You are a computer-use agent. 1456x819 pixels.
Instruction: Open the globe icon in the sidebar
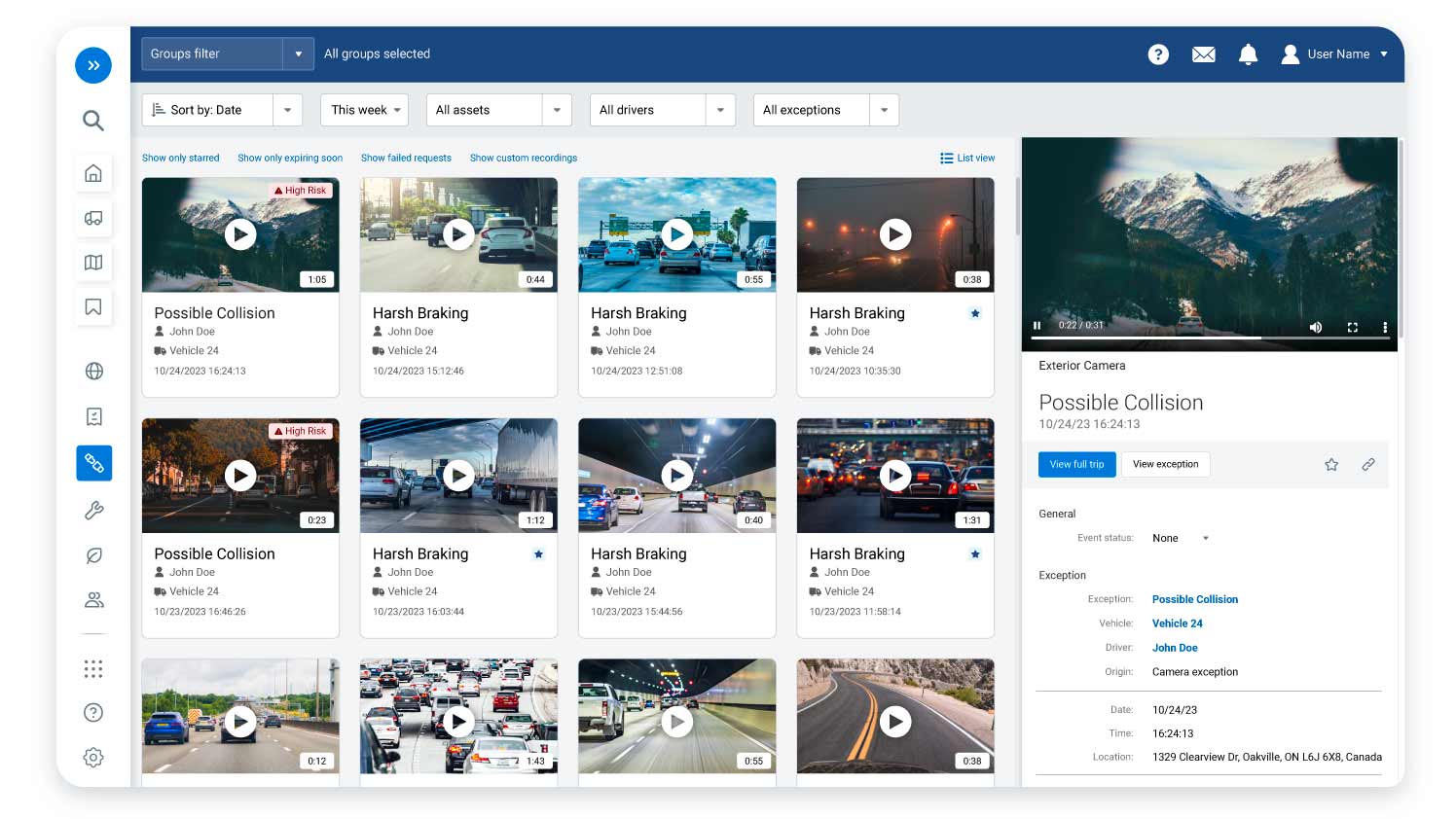[x=93, y=371]
